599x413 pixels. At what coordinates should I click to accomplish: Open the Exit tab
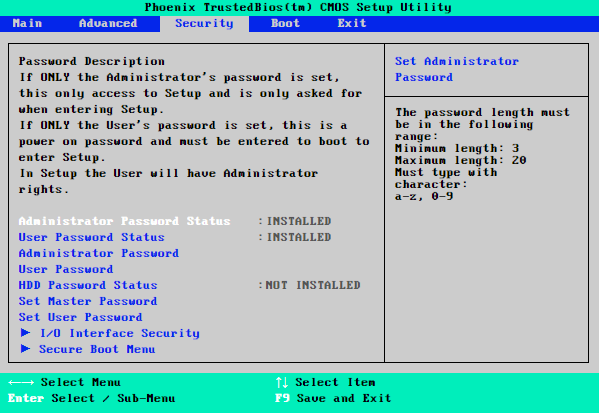pyautogui.click(x=352, y=23)
